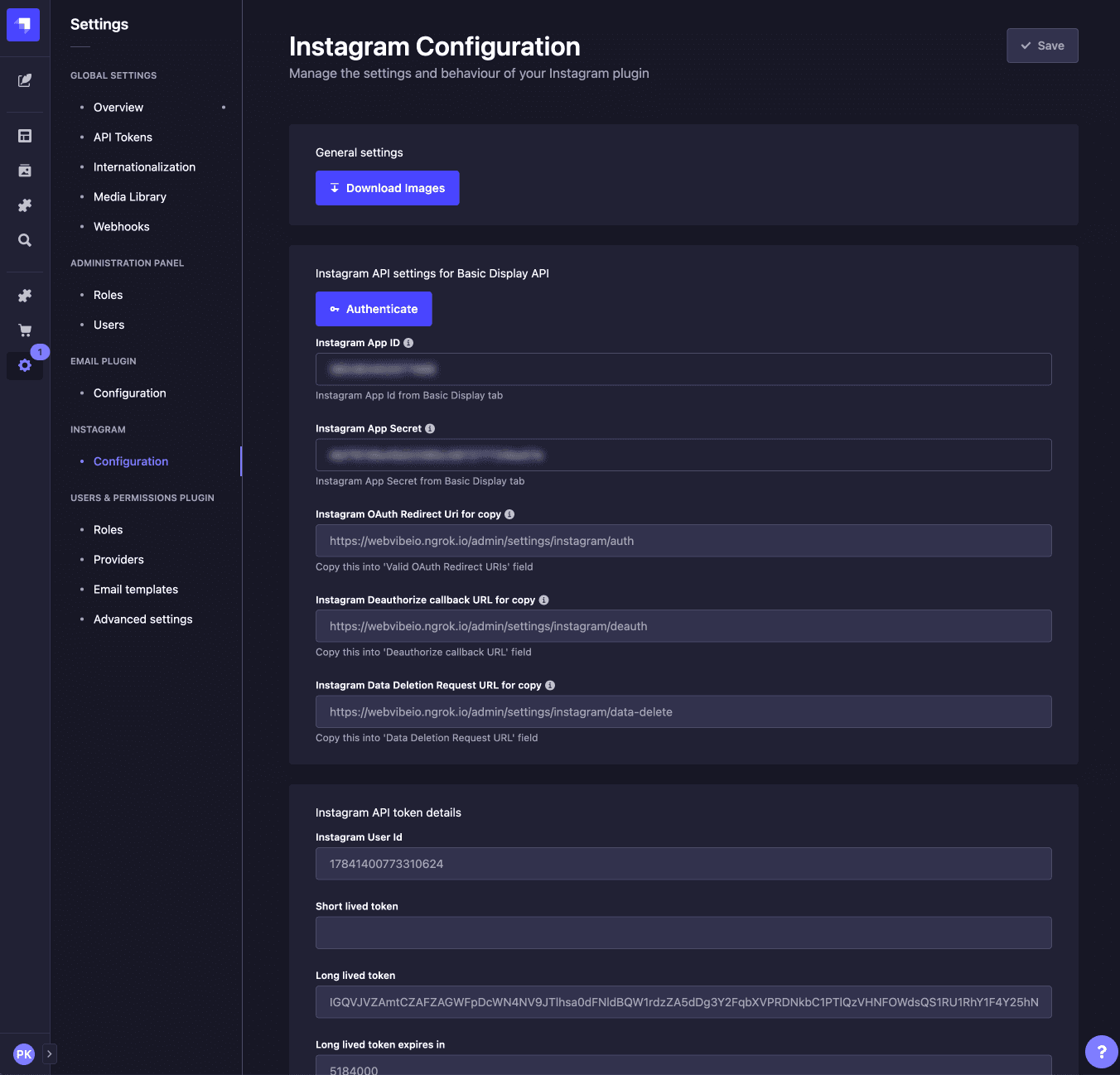This screenshot has height=1075, width=1120.
Task: Open Advanced settings
Action: [142, 619]
